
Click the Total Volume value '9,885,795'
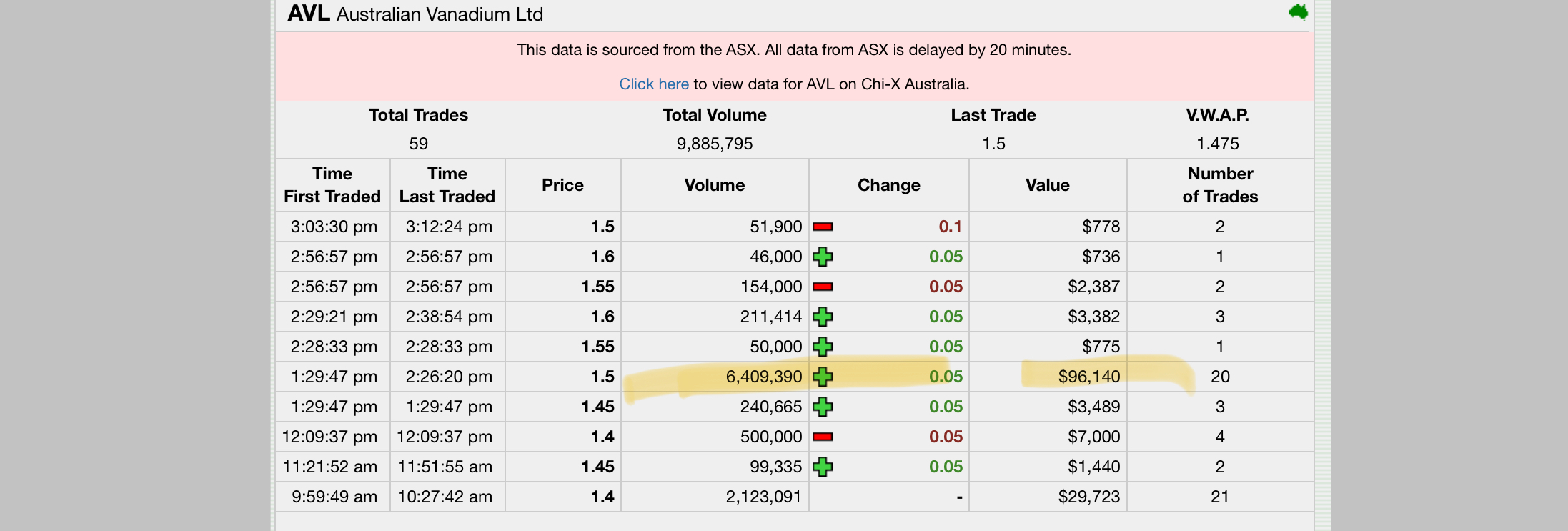(x=715, y=144)
